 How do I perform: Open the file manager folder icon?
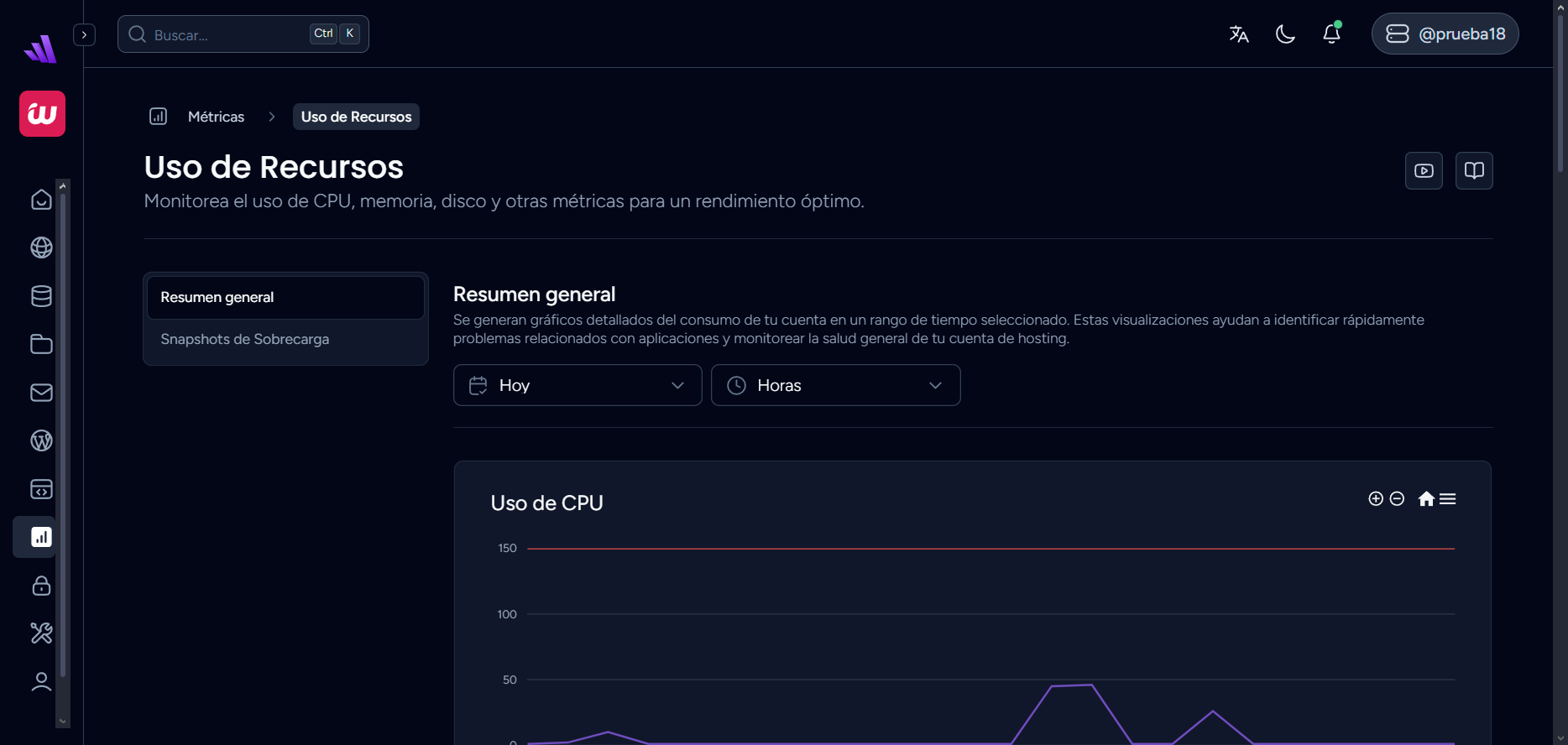41,344
